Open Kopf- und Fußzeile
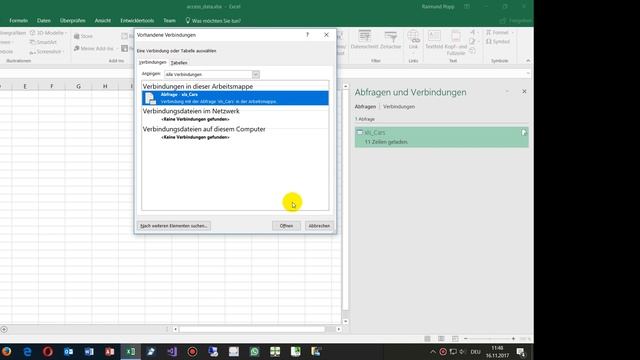Viewport: 640px width, 360px height. tap(456, 42)
